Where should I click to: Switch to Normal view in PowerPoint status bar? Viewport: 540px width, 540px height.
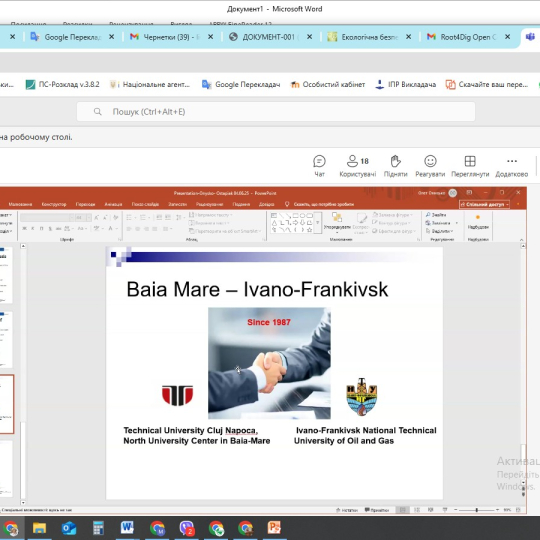point(402,510)
